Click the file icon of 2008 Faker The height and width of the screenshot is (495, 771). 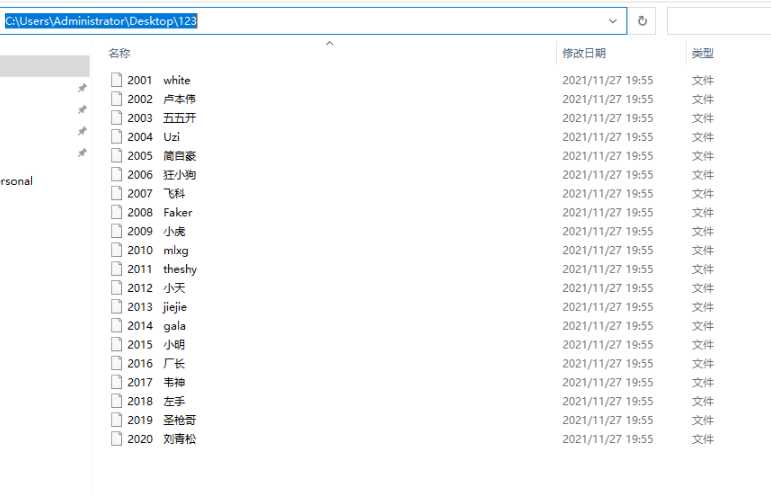117,212
